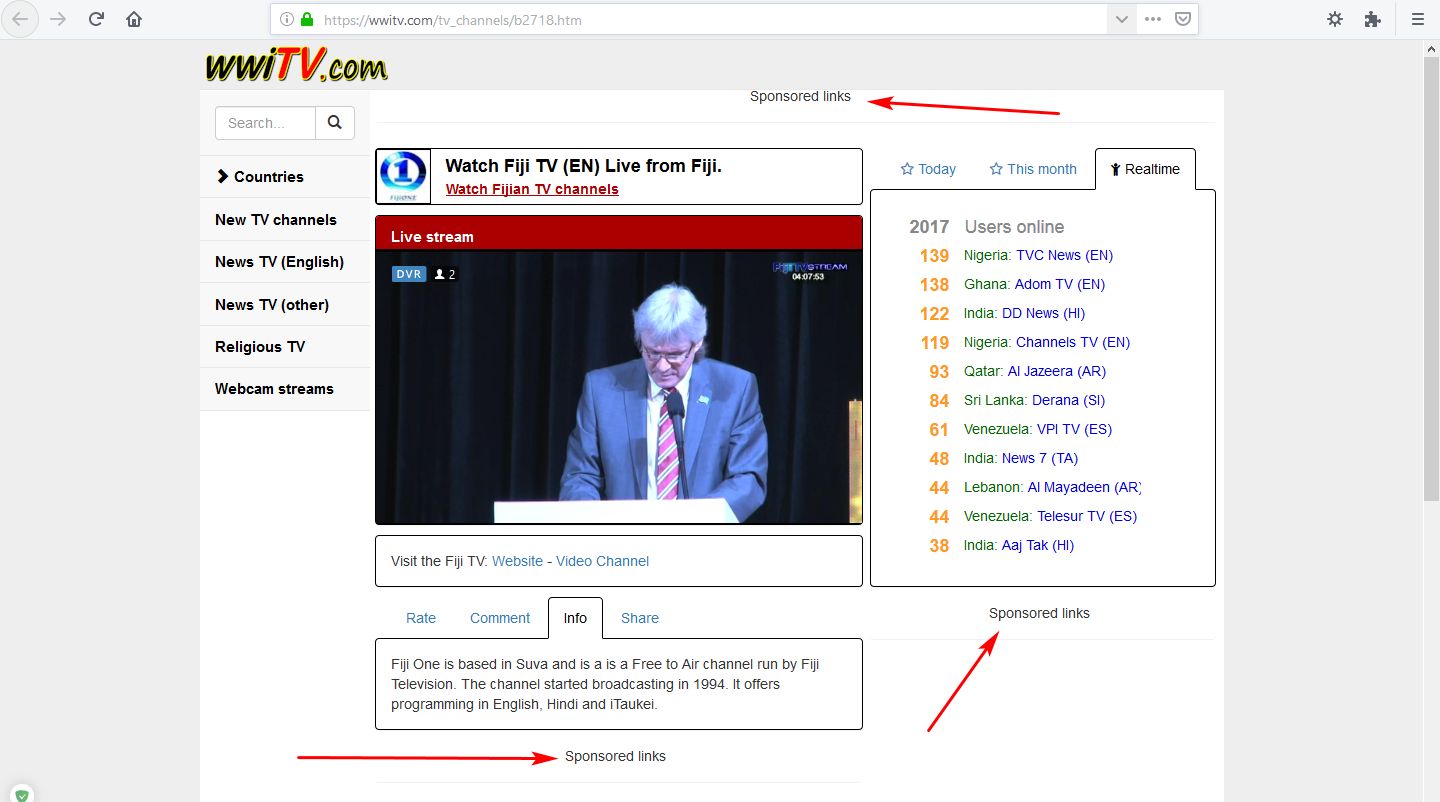The width and height of the screenshot is (1440, 802).
Task: Click the viewer count icon on the player
Action: coord(438,273)
